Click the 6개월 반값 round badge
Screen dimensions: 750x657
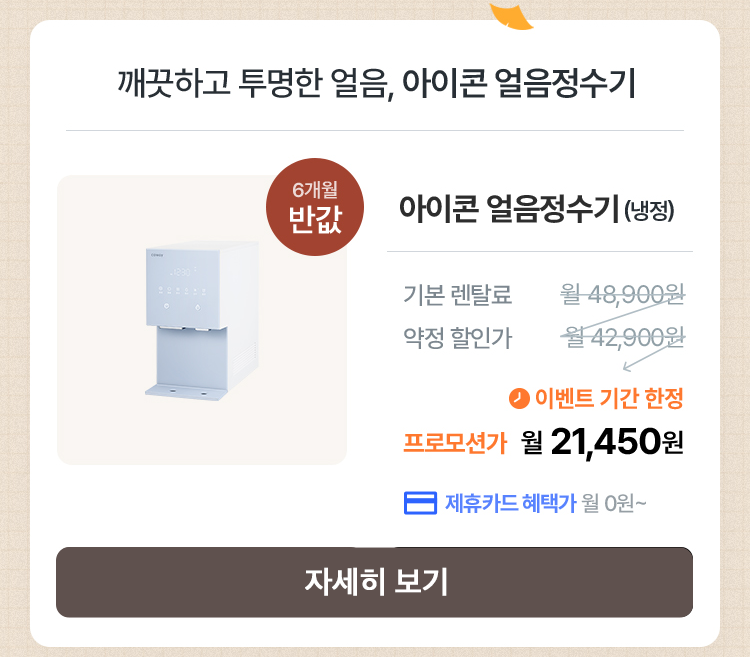click(314, 208)
